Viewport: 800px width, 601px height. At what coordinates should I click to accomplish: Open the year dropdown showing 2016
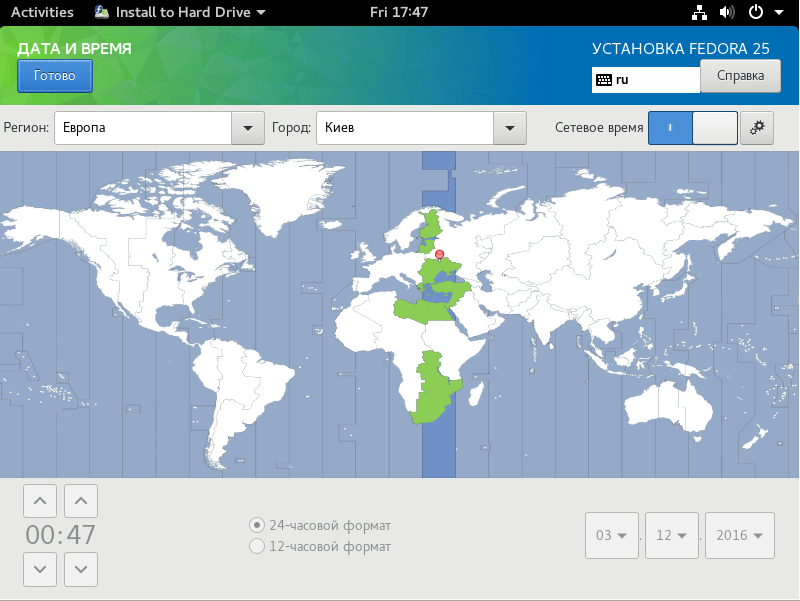click(x=740, y=535)
